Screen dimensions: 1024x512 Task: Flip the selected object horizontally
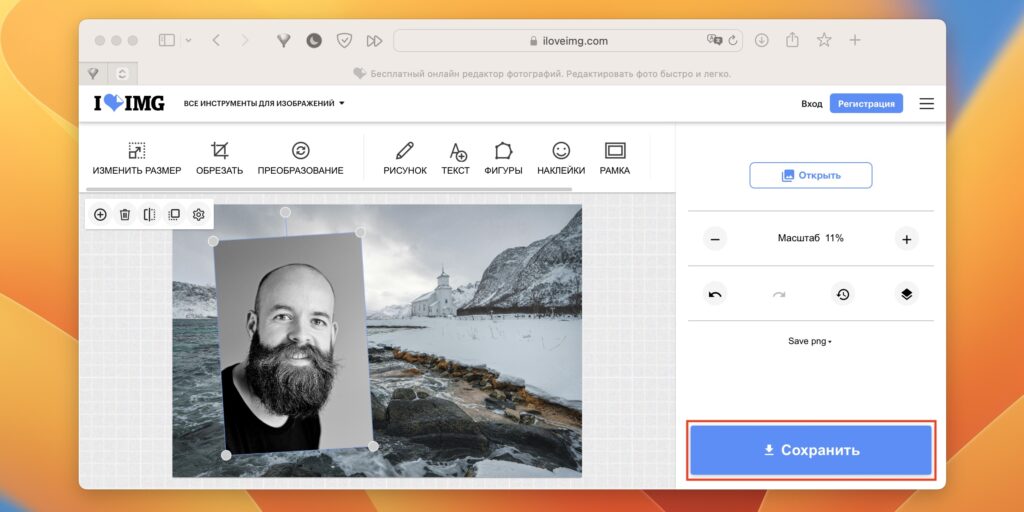tap(150, 214)
